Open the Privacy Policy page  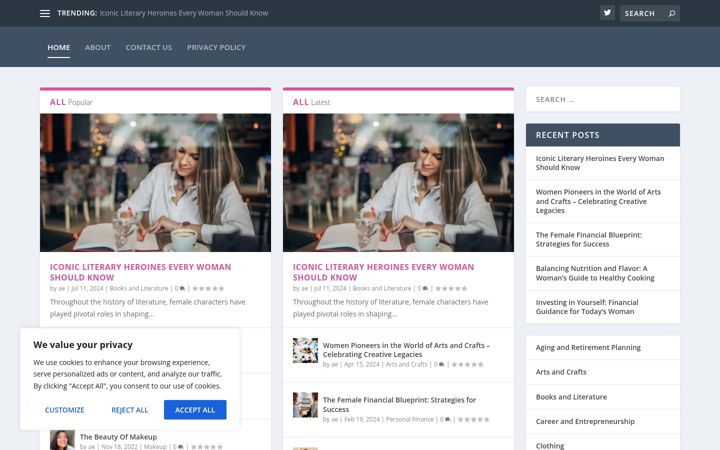coord(216,47)
